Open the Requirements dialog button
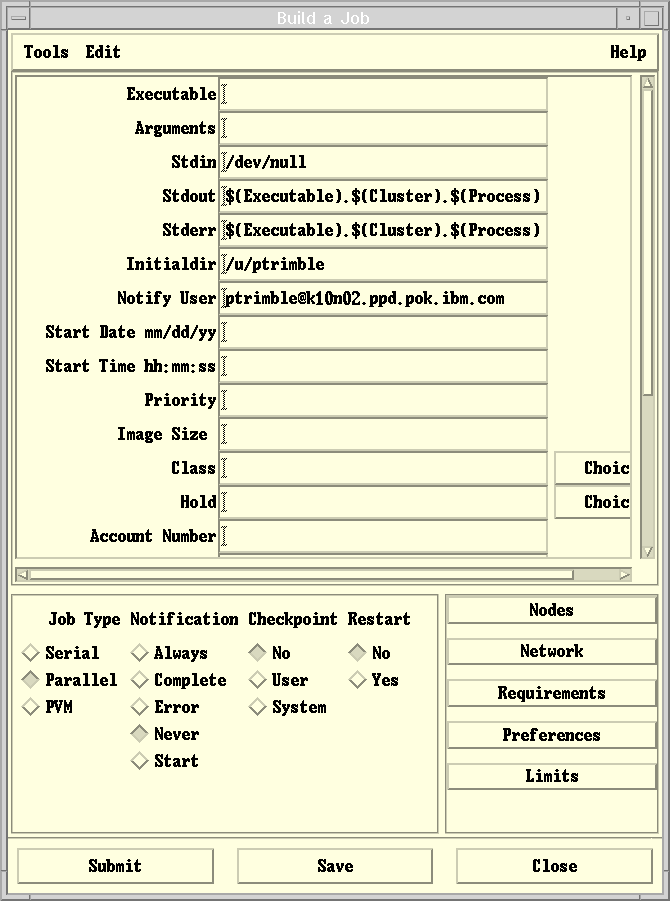The width and height of the screenshot is (670, 901). [x=552, y=693]
